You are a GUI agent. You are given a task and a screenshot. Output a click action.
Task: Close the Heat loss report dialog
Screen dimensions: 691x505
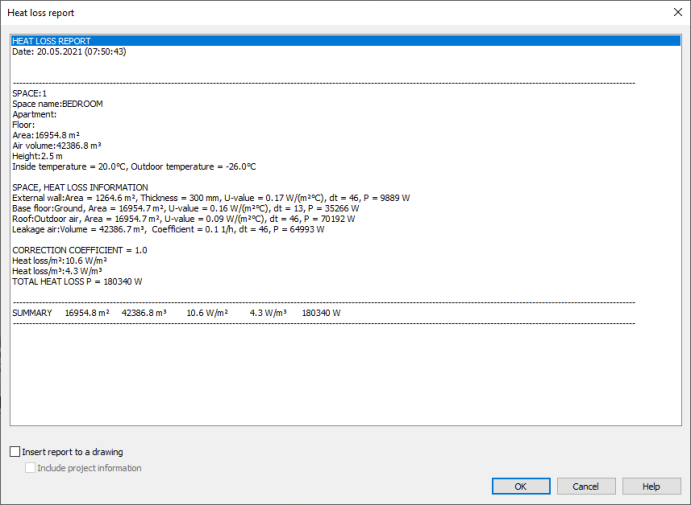click(x=669, y=12)
